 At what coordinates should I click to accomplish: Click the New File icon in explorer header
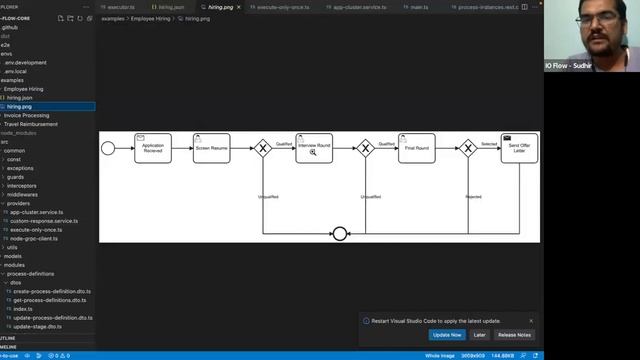60,18
